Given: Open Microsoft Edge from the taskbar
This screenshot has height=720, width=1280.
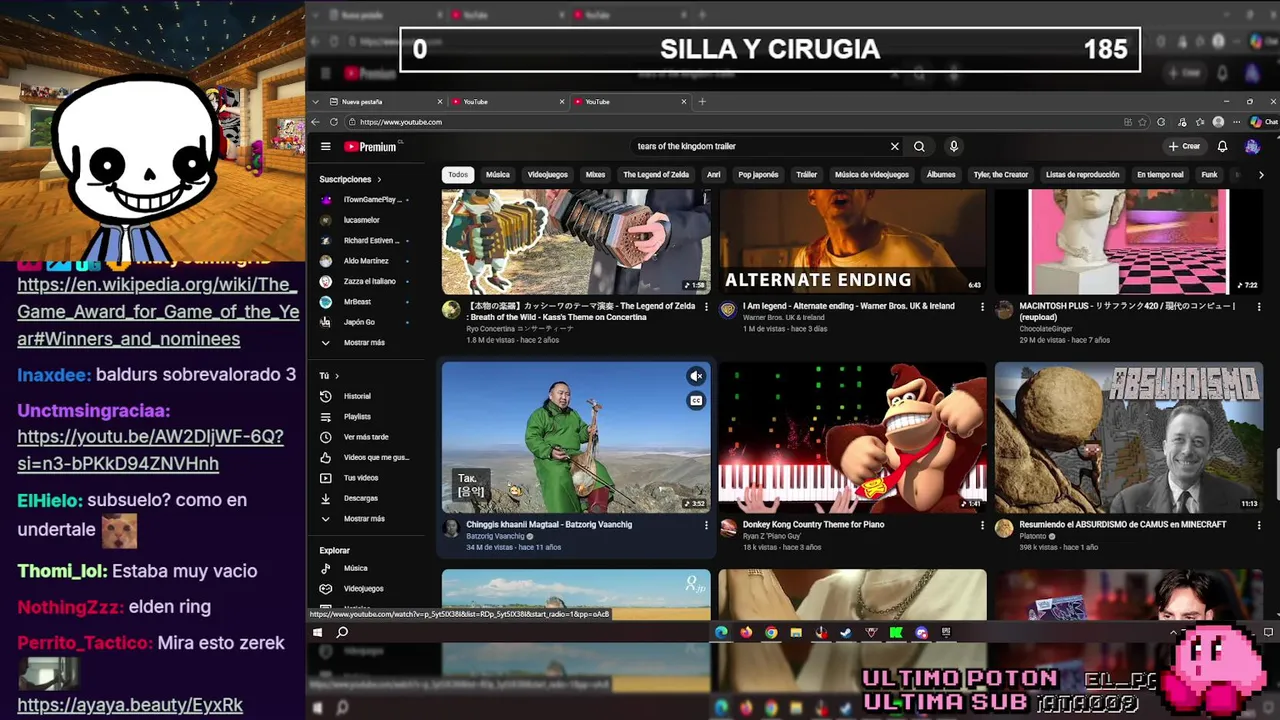Looking at the screenshot, I should pos(721,632).
